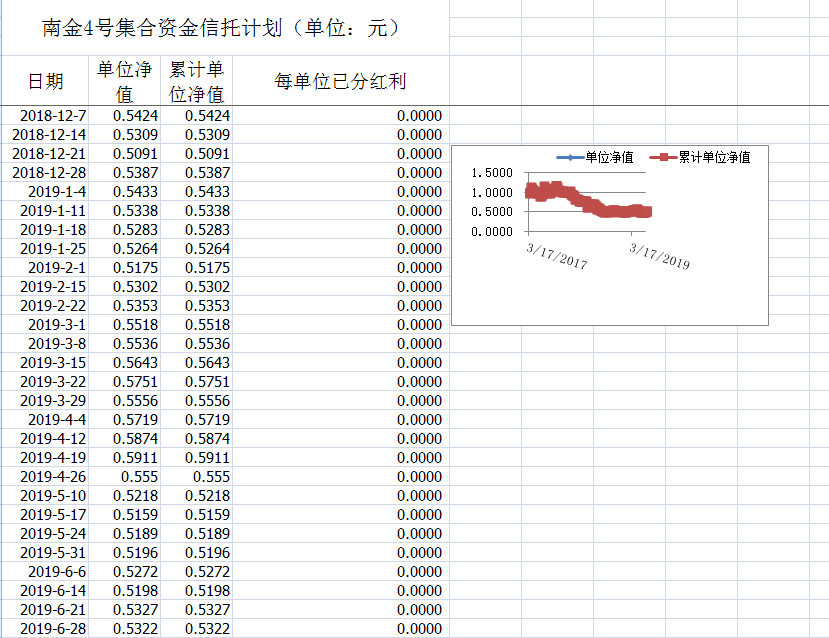The width and height of the screenshot is (829, 638).
Task: Click dividend cell 0.0000 in the 2019-6-21 row
Action: pos(340,610)
